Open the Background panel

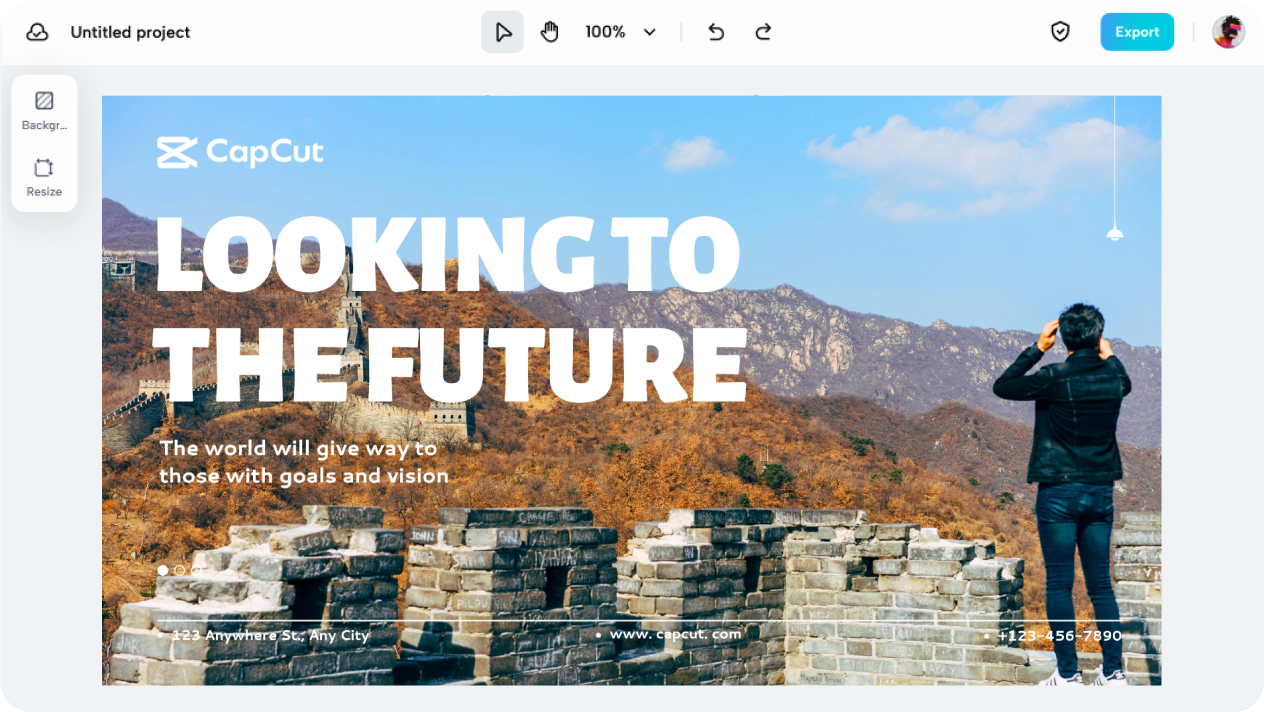(x=44, y=111)
